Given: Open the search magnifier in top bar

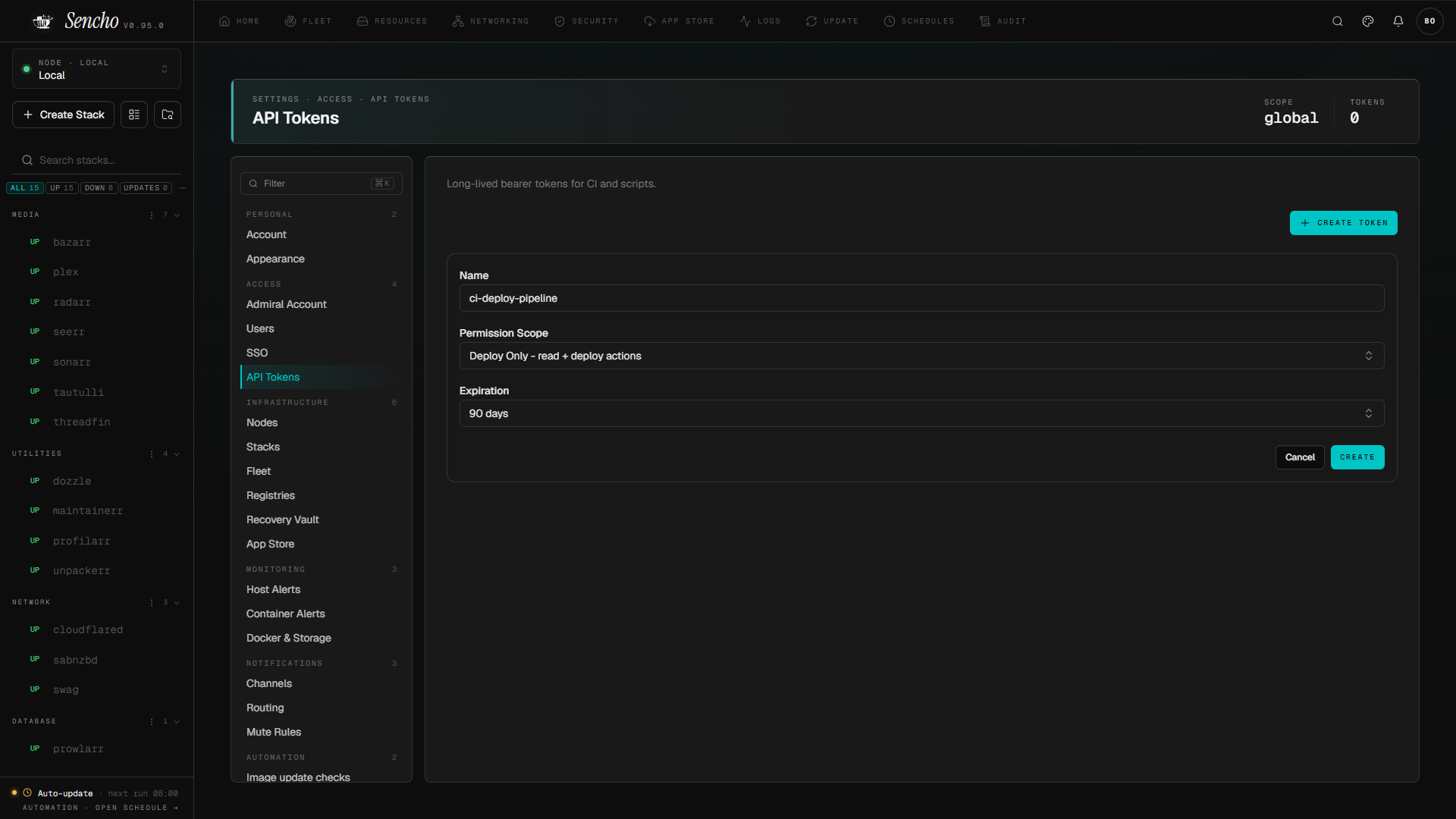Looking at the screenshot, I should coord(1338,21).
